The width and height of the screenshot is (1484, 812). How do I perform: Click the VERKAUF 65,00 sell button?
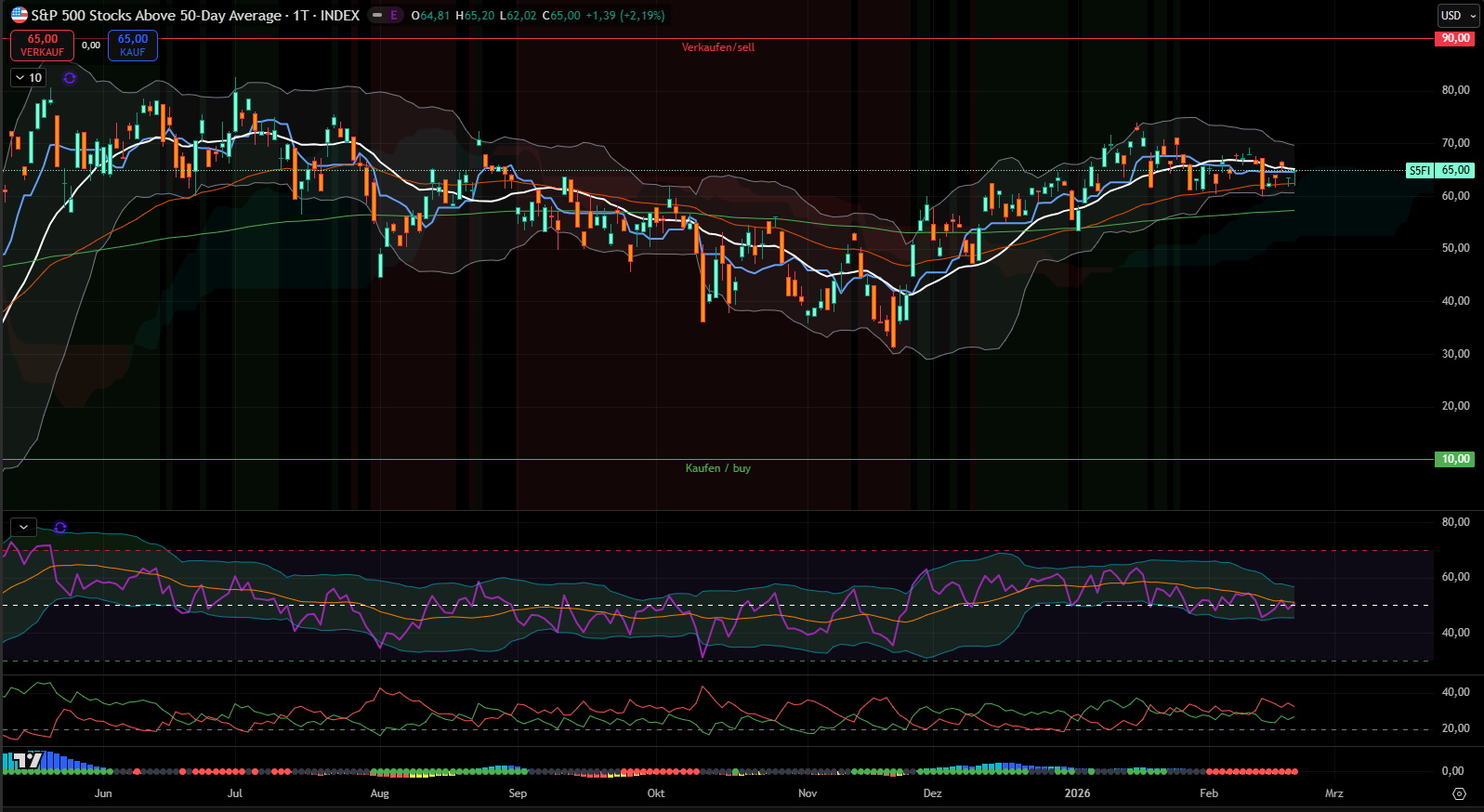pyautogui.click(x=42, y=45)
